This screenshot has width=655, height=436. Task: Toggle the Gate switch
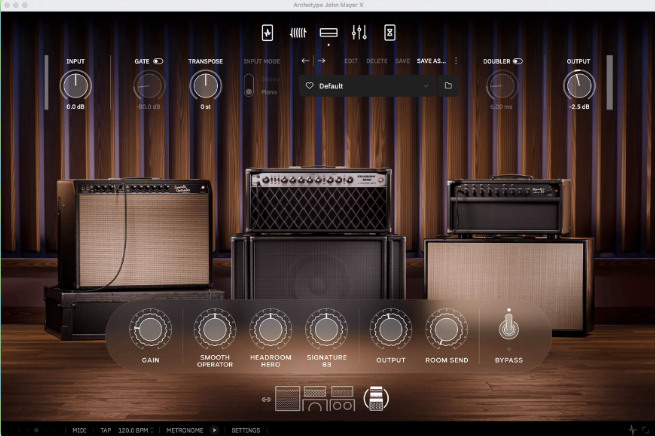point(158,61)
